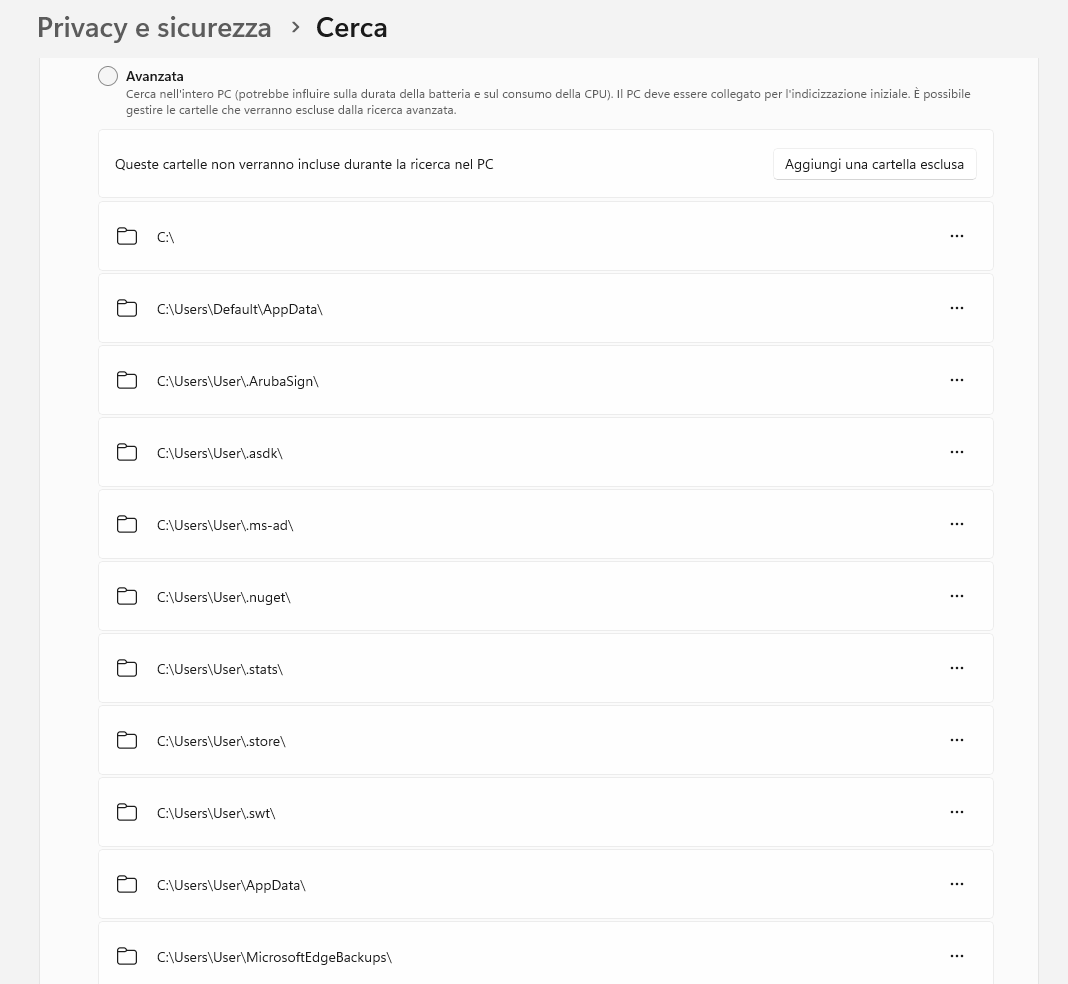Open the three-dot menu for .ArubaSign
1068x984 pixels.
tap(956, 380)
